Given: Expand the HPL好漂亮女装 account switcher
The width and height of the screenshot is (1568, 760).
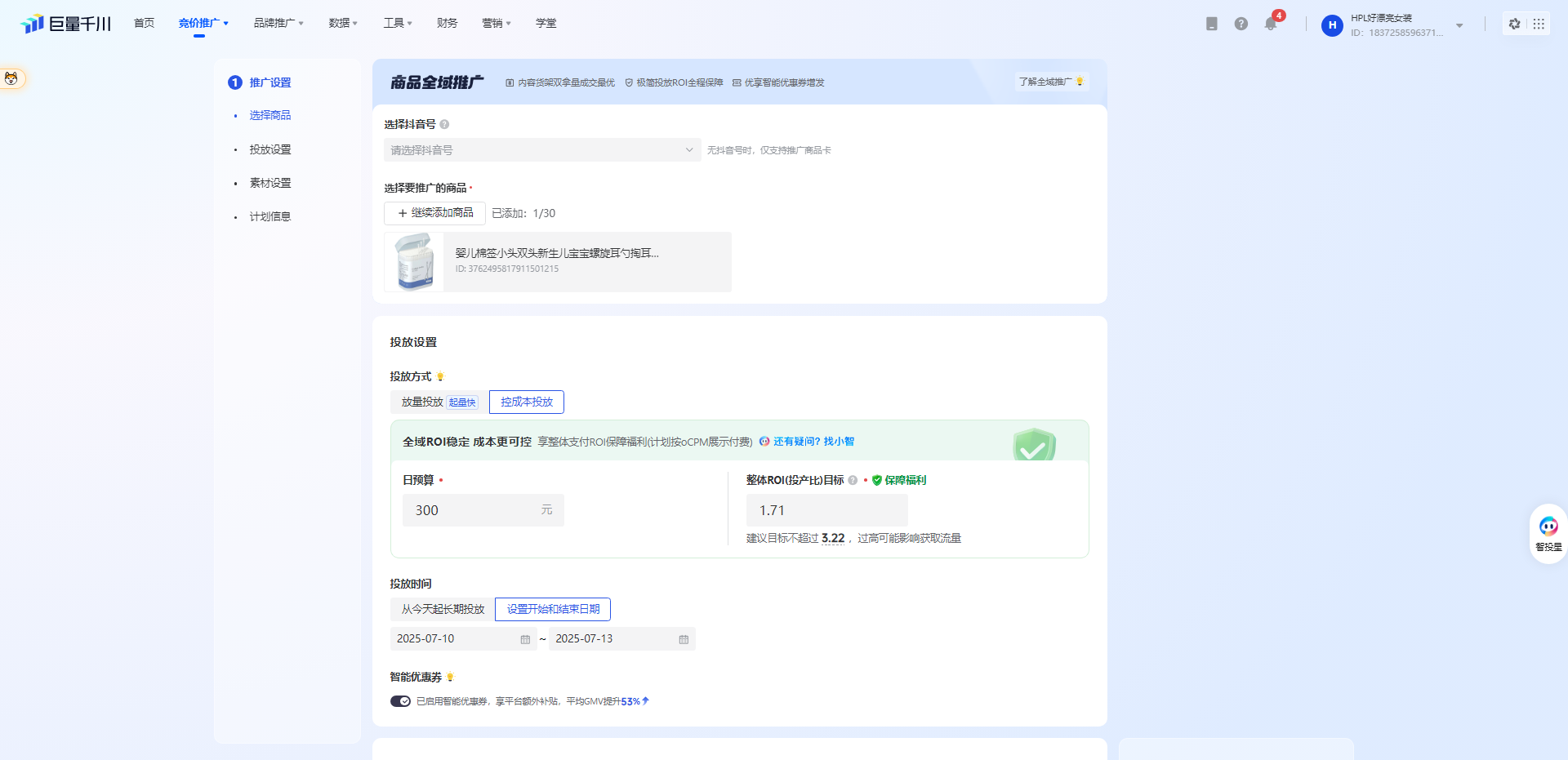Looking at the screenshot, I should pyautogui.click(x=1459, y=24).
